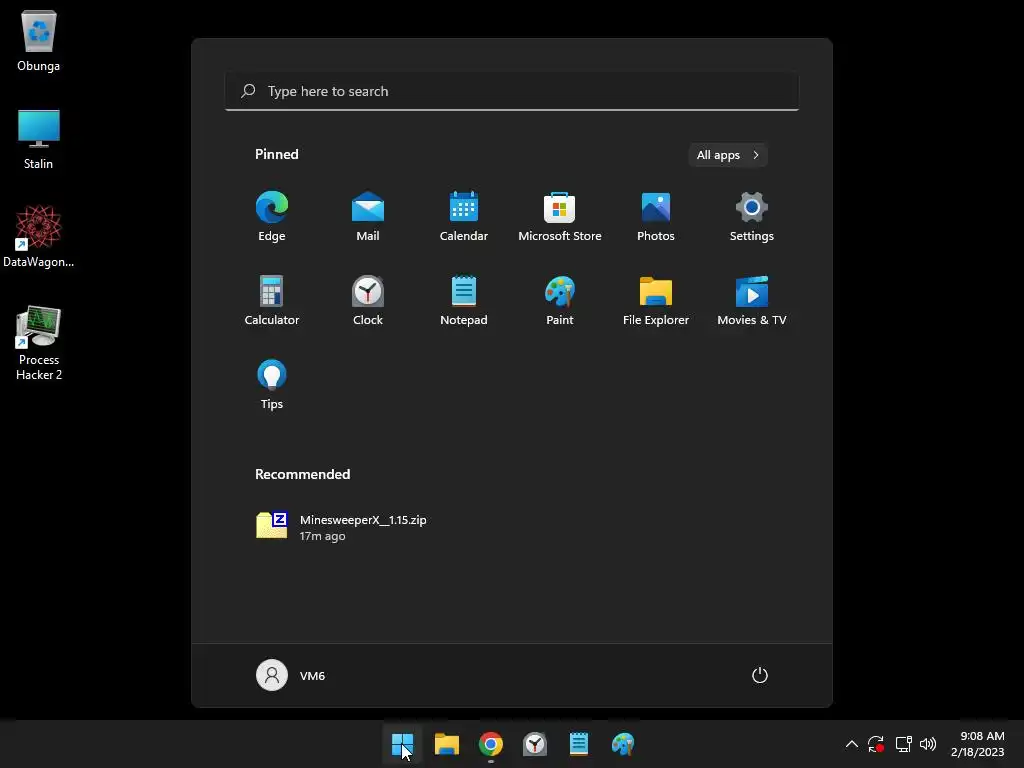The width and height of the screenshot is (1024, 768).
Task: Select the Process Hacker 2 shortcut
Action: click(x=39, y=343)
